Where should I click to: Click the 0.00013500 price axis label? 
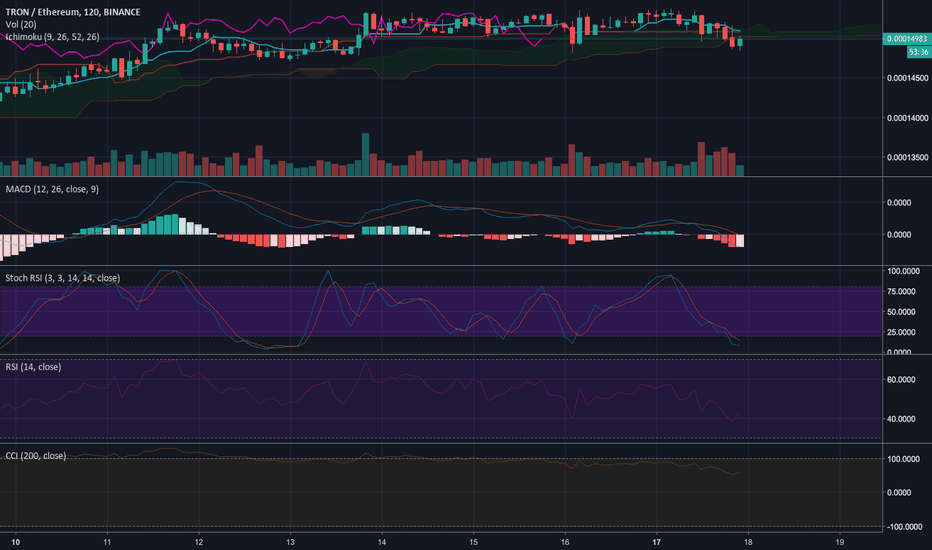(908, 158)
